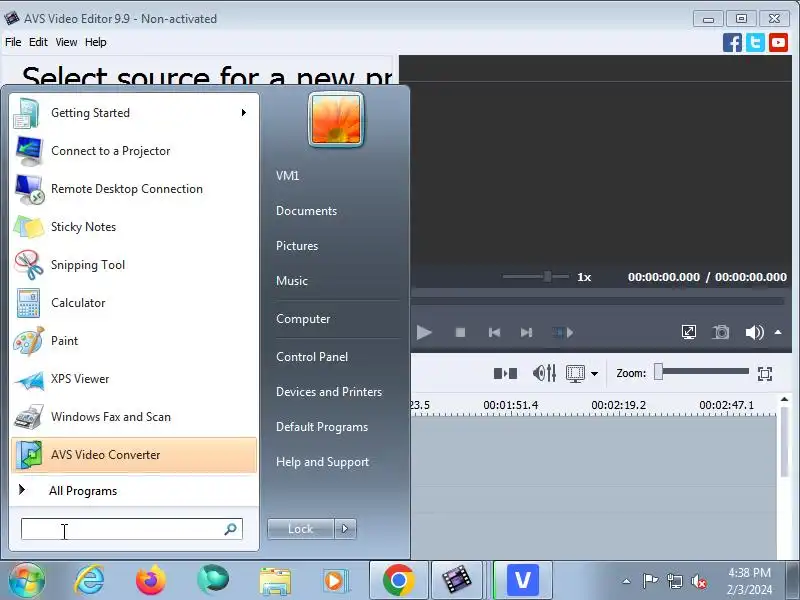Click zoom to fit timeline icon
This screenshot has width=800, height=600.
click(x=765, y=374)
